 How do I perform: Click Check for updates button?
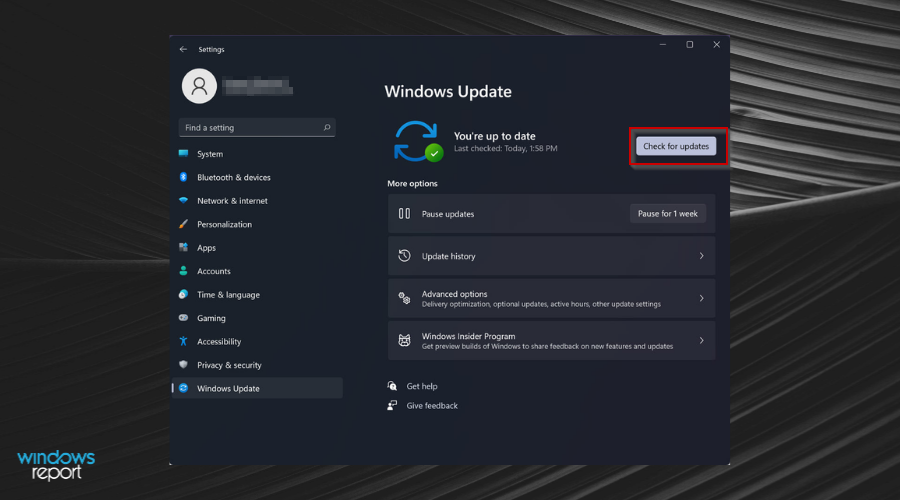pyautogui.click(x=676, y=146)
